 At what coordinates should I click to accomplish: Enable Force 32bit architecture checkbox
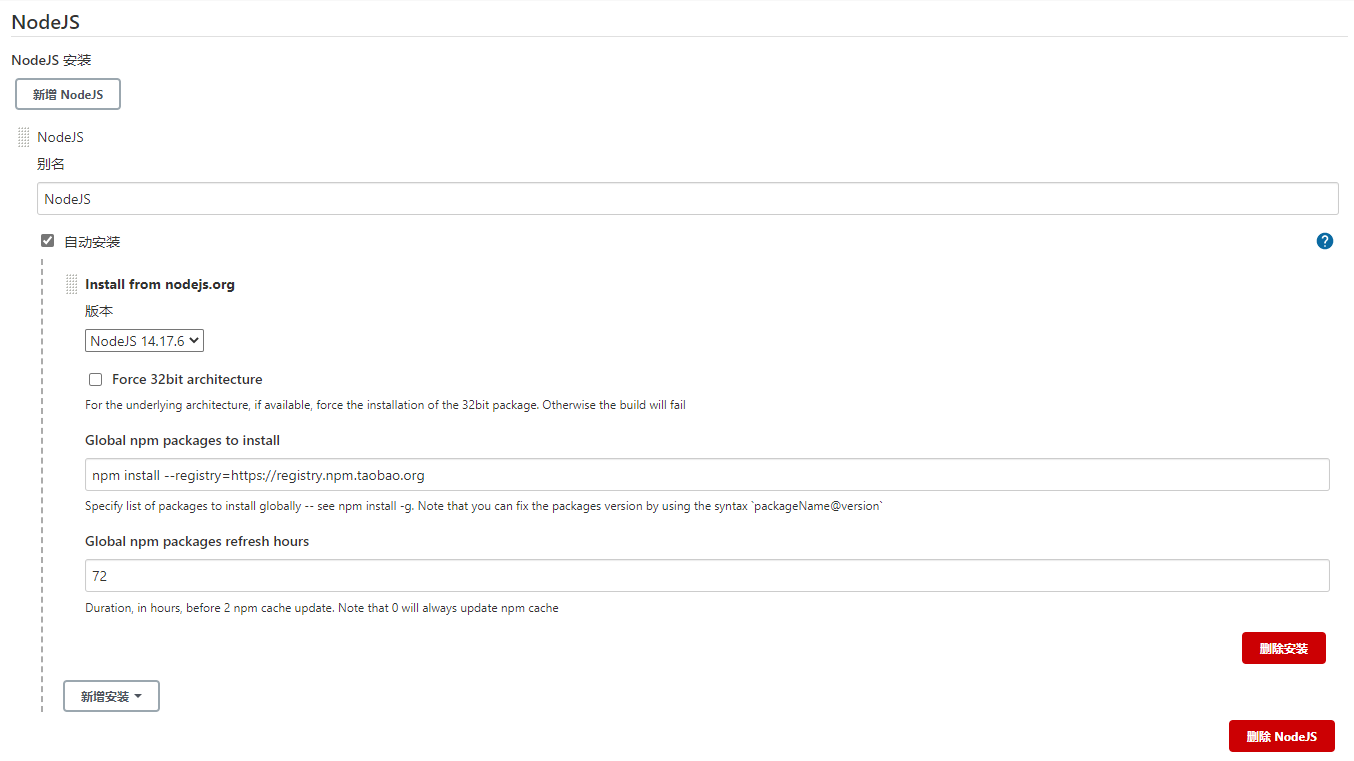[96, 380]
